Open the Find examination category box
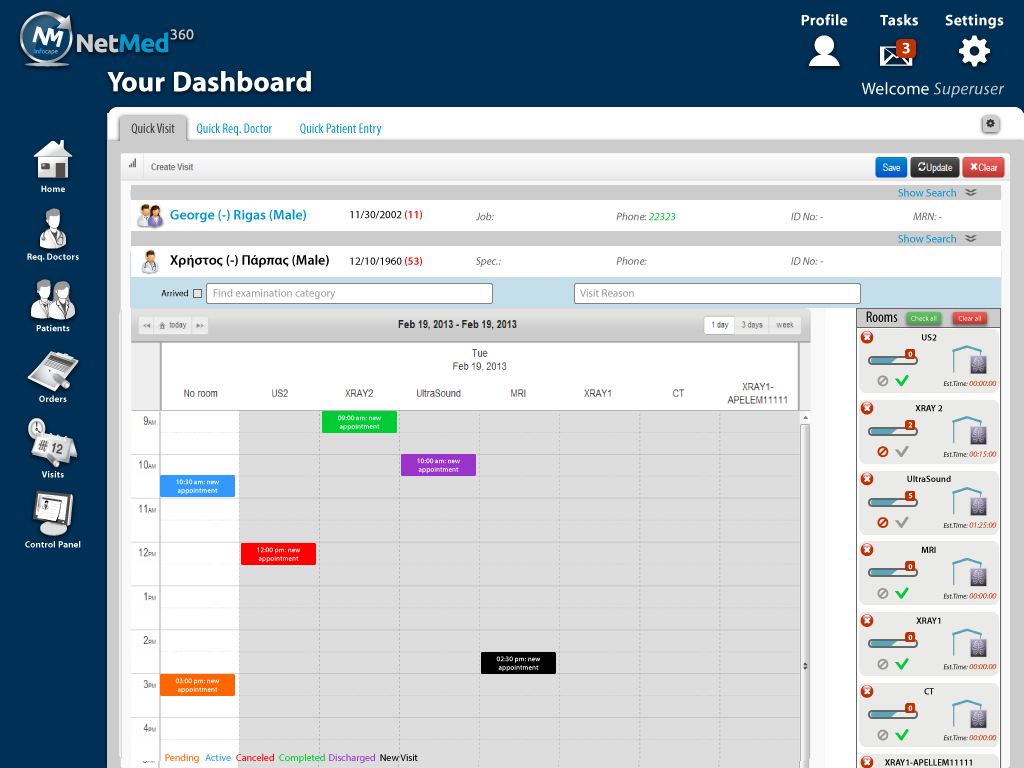 pos(349,293)
